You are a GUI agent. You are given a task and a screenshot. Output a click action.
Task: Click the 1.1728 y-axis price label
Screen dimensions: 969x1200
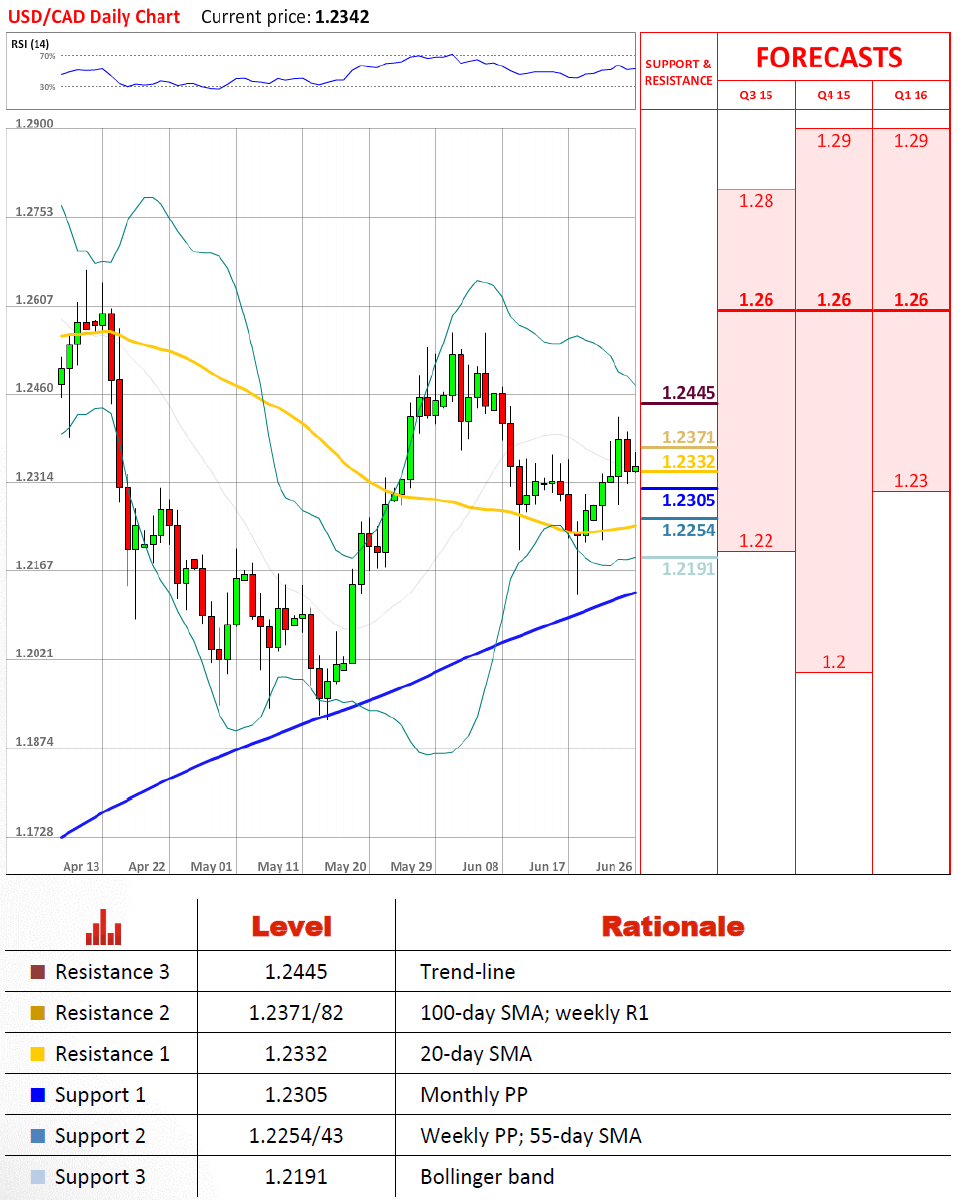(x=34, y=832)
